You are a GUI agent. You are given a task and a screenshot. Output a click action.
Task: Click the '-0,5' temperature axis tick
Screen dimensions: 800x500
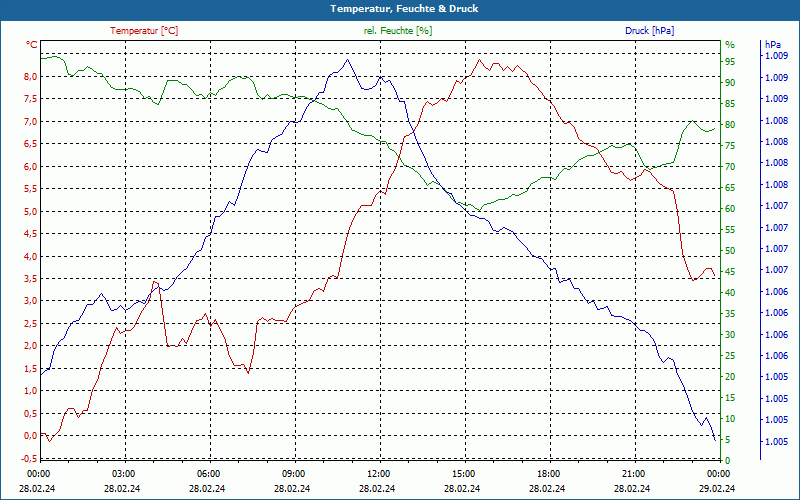[x=30, y=458]
